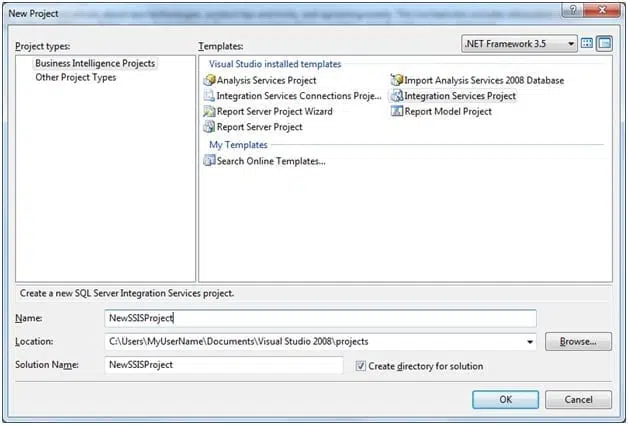
Task: Expand the Location path dropdown arrow
Action: 529,342
